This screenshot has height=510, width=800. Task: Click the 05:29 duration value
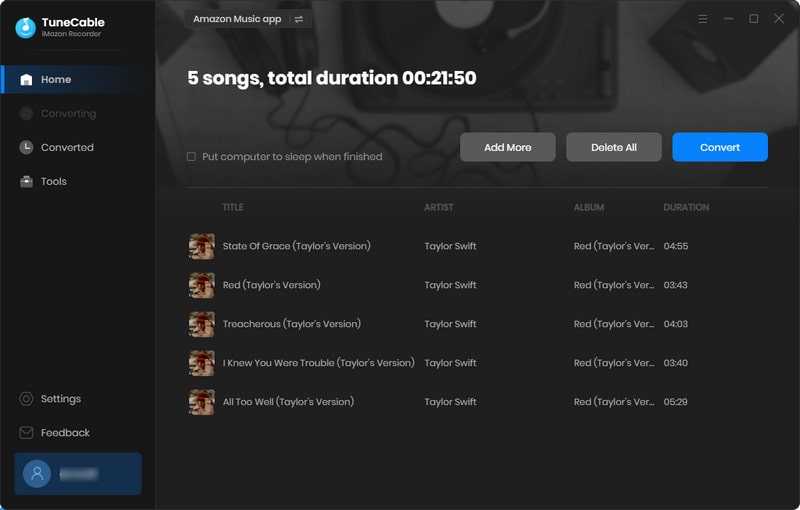[x=676, y=402]
